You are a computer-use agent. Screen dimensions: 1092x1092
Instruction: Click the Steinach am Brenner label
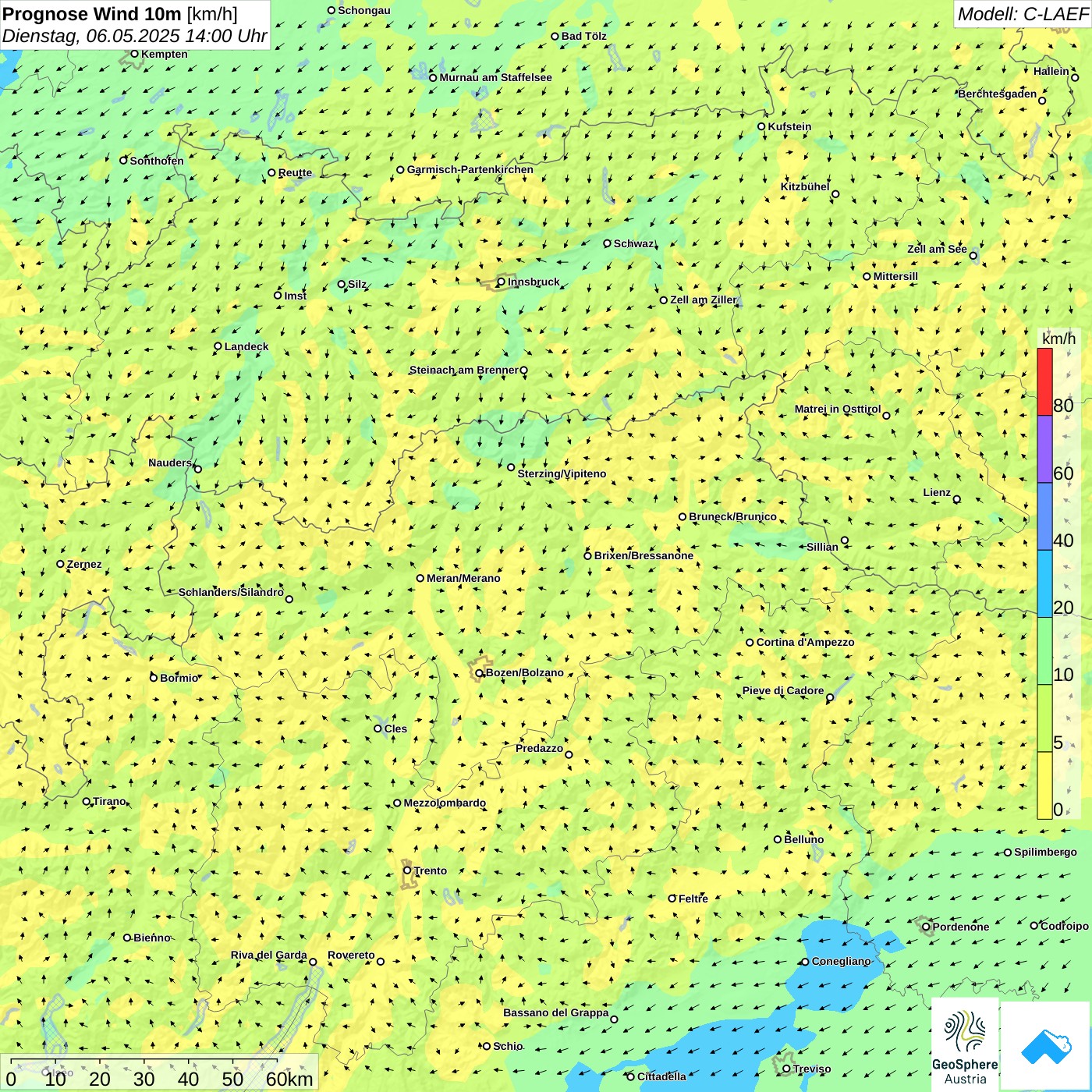coord(463,370)
